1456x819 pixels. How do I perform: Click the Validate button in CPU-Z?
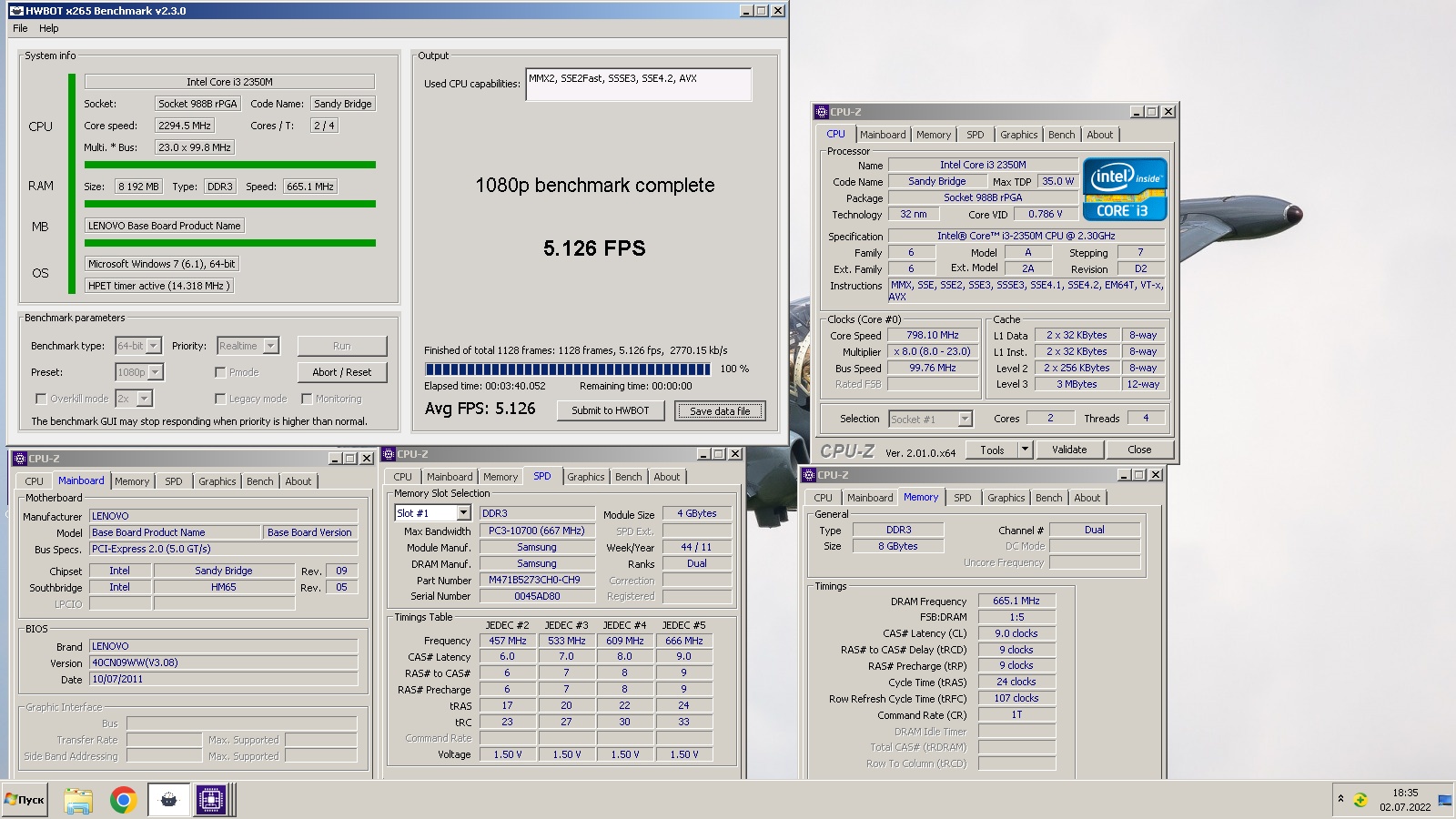point(1069,450)
